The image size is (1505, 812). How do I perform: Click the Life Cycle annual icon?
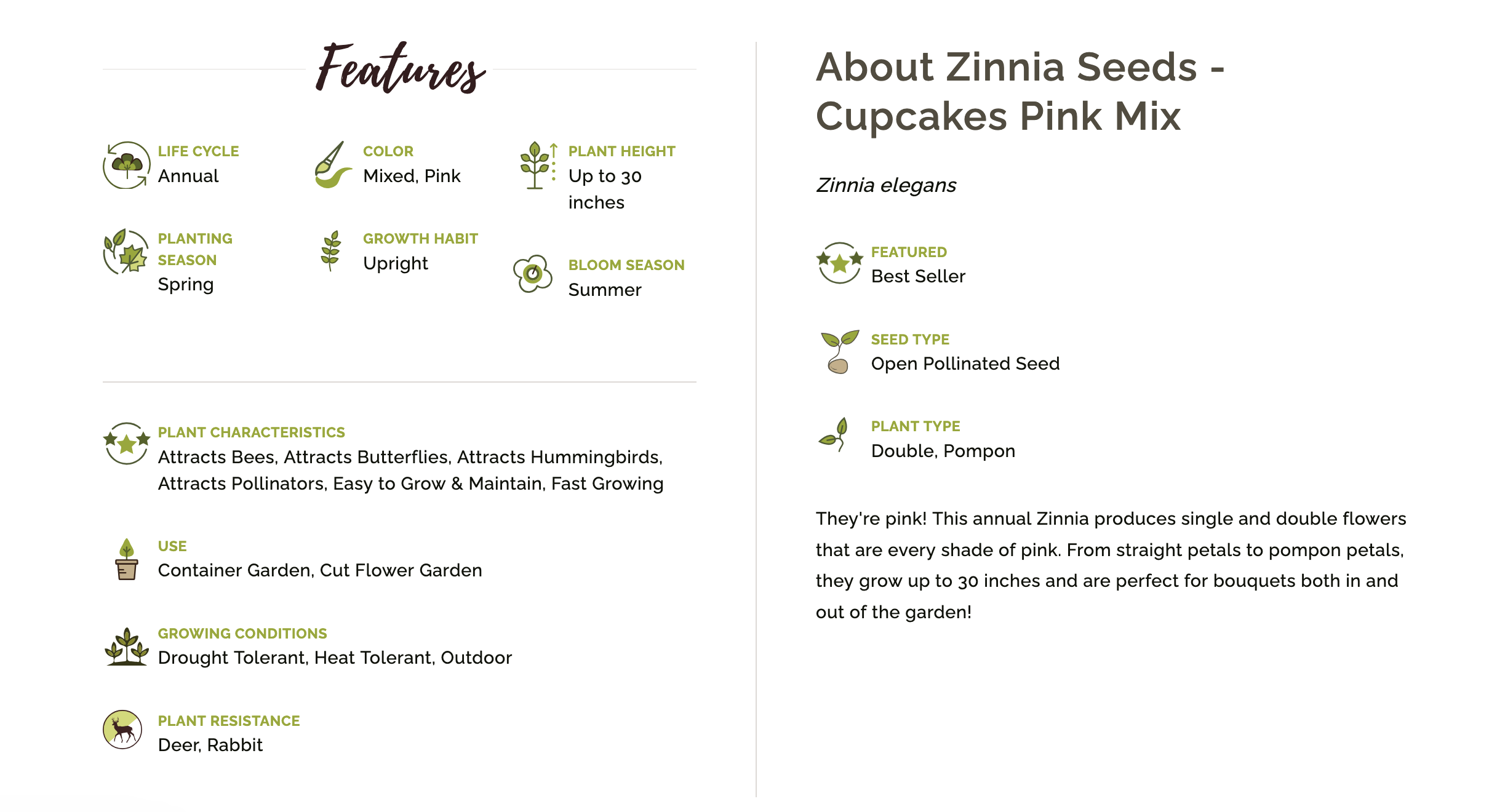(127, 165)
